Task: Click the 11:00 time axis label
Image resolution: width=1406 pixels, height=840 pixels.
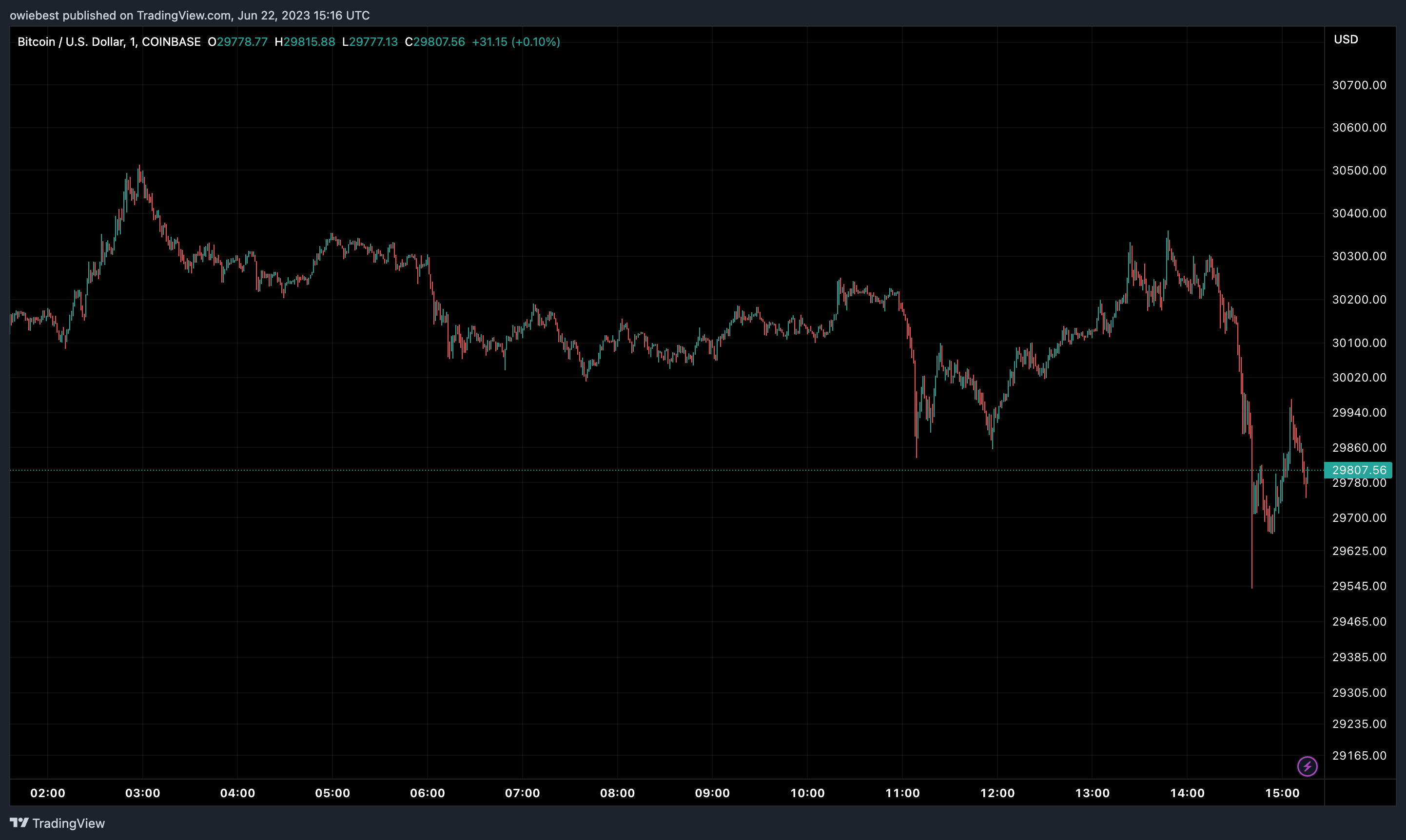Action: coord(902,793)
